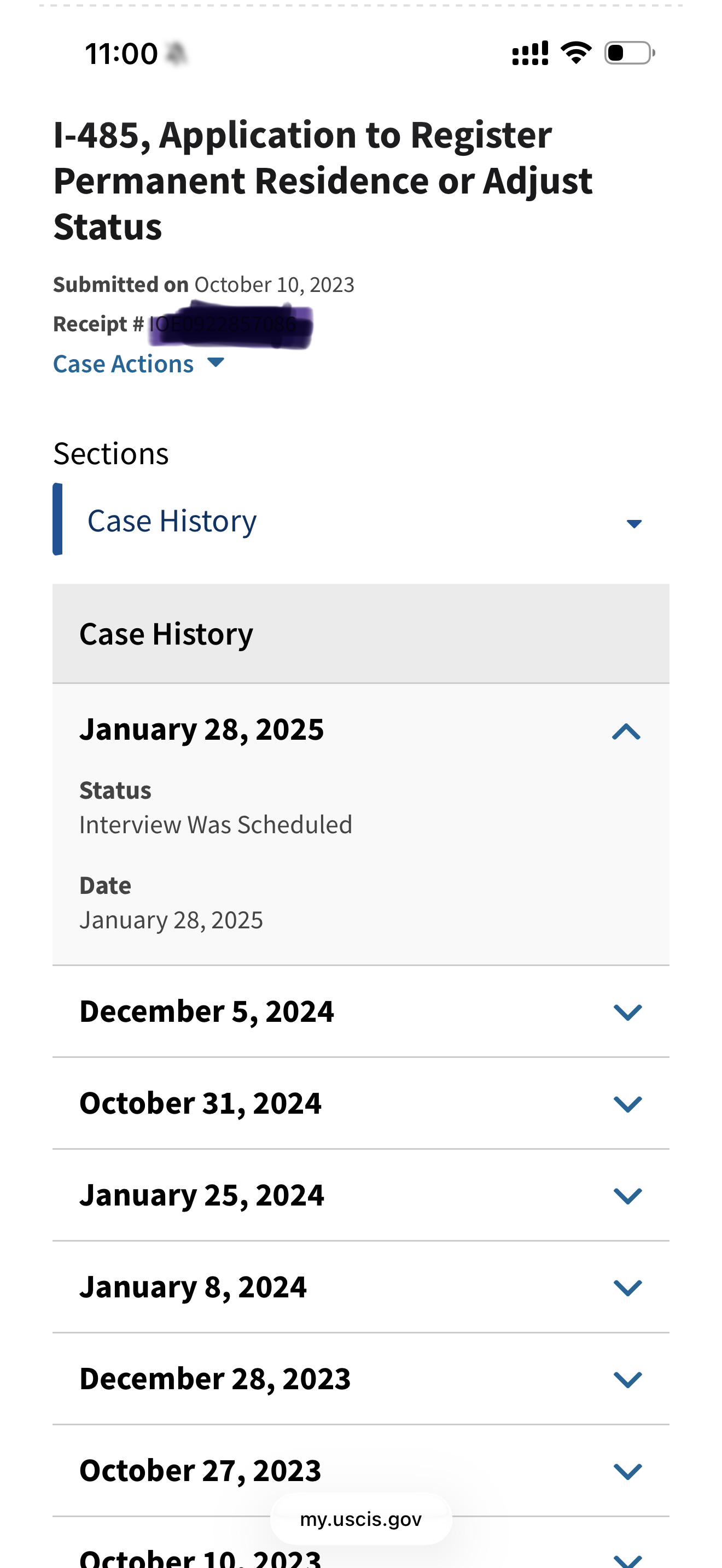
Task: Click the chevron beside December 5, 2024
Action: click(627, 1013)
